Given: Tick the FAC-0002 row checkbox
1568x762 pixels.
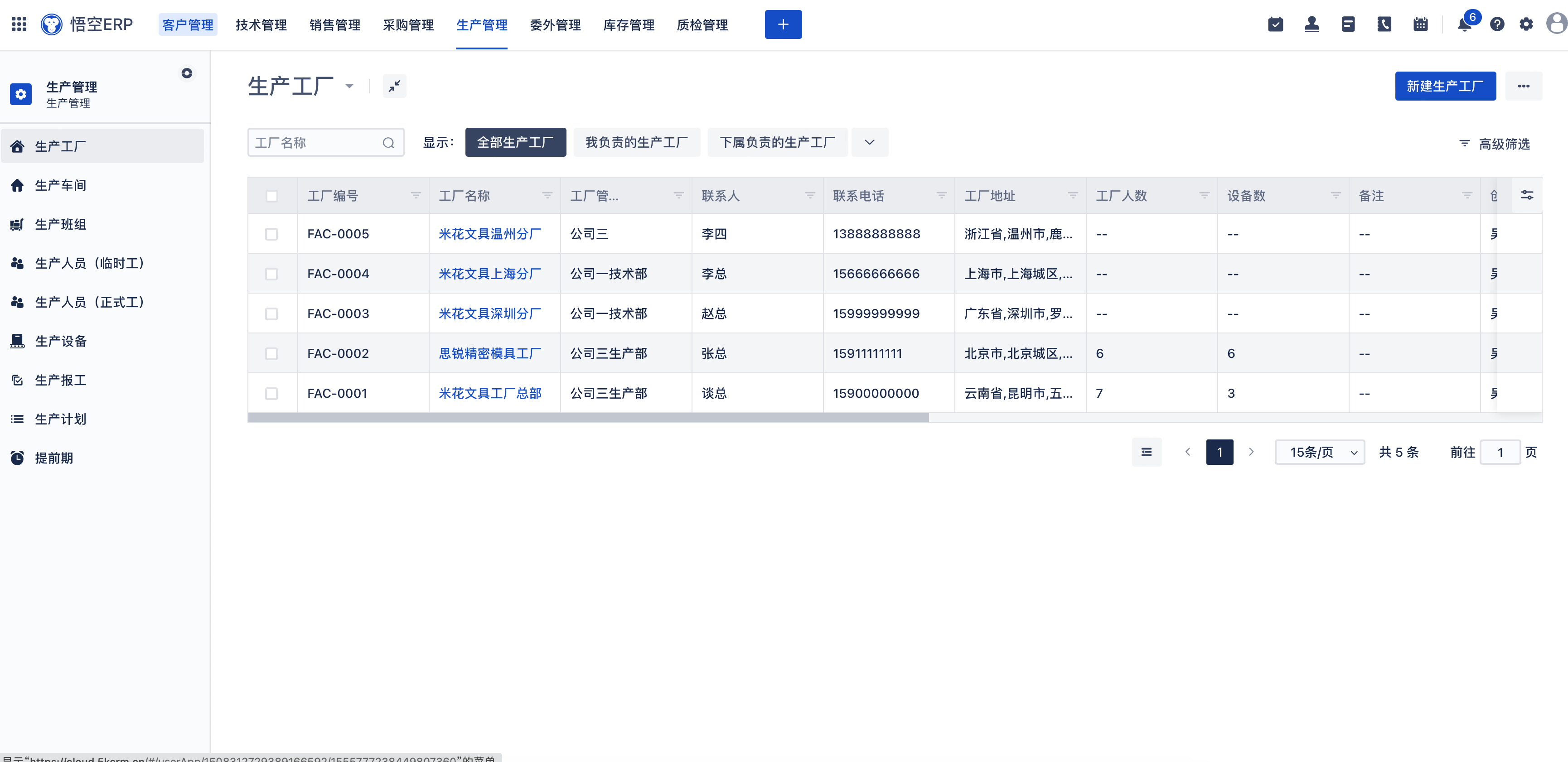Looking at the screenshot, I should [271, 354].
